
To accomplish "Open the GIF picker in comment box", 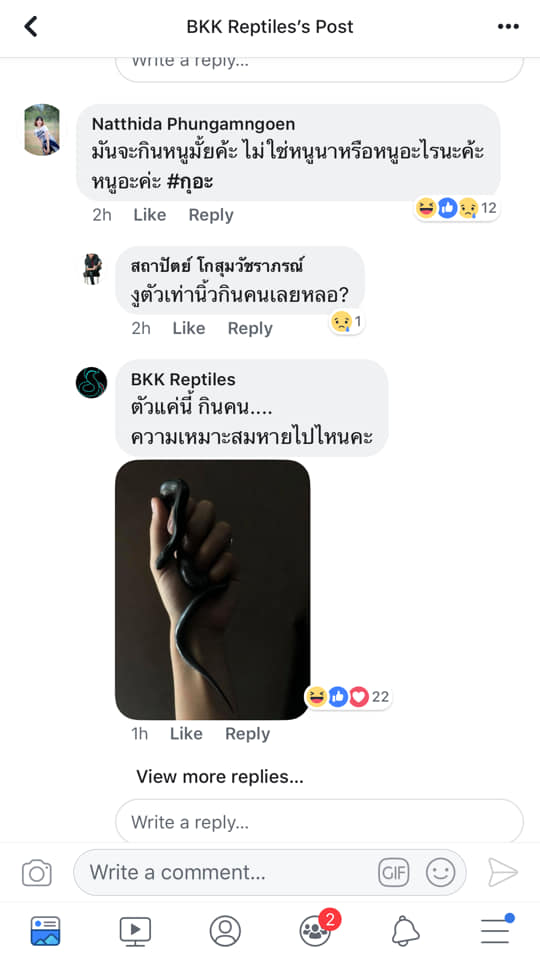I will [394, 872].
